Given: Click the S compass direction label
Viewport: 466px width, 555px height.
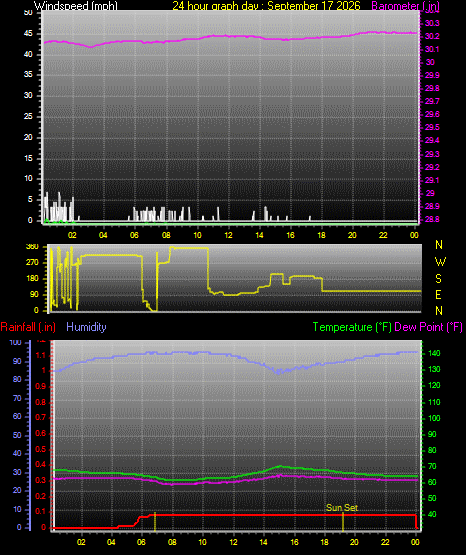Looking at the screenshot, I should tap(438, 279).
